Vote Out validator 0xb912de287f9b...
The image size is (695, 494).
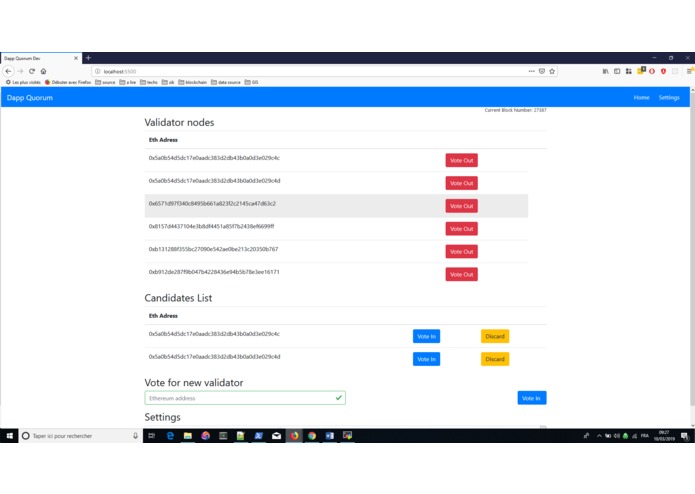[461, 274]
